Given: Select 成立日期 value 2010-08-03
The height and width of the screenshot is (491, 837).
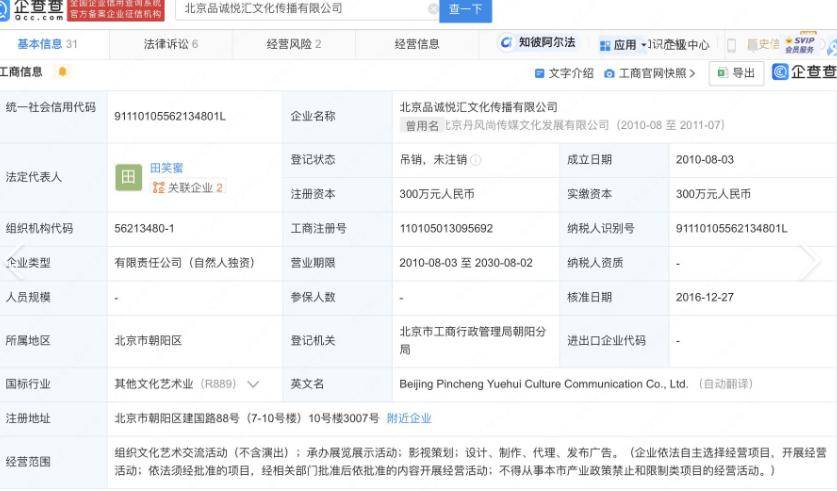Looking at the screenshot, I should pos(705,160).
